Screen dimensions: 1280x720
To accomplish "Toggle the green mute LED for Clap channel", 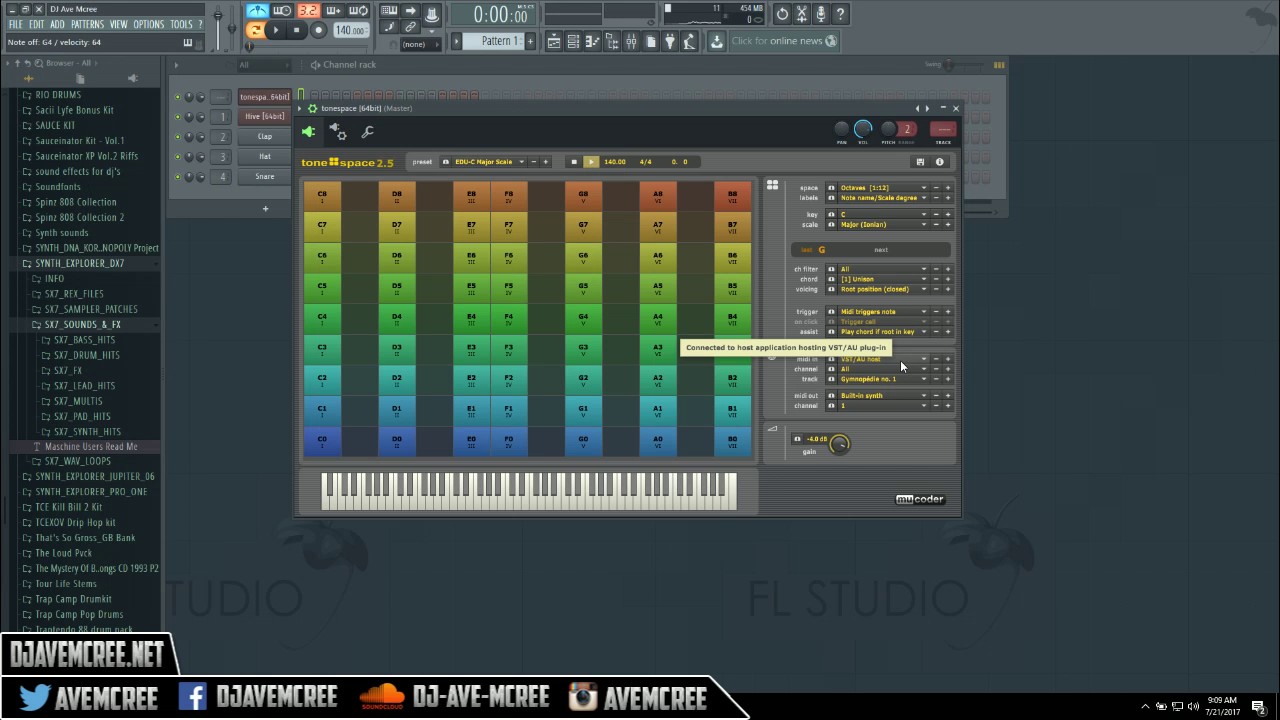I will point(177,137).
